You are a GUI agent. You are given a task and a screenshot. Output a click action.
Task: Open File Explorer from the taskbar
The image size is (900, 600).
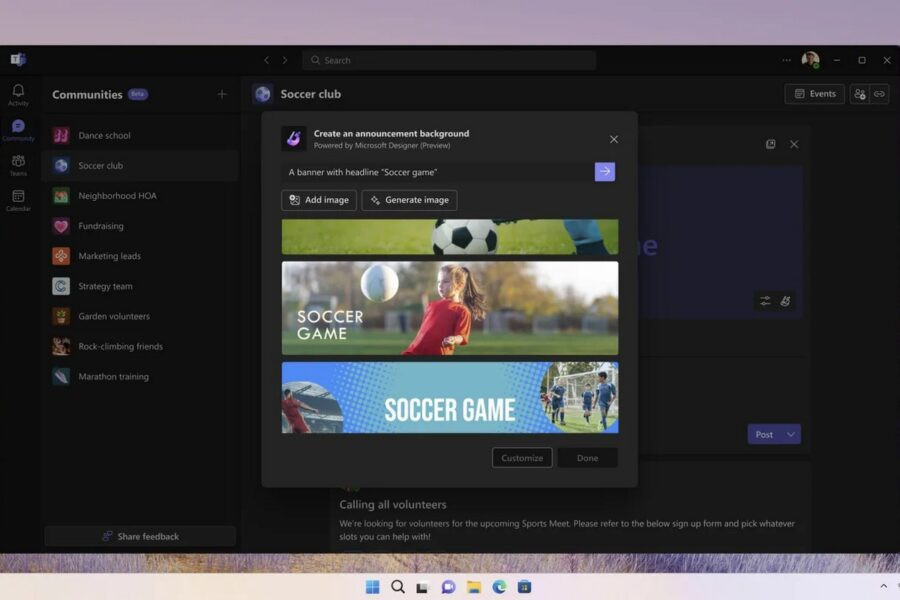[x=474, y=587]
